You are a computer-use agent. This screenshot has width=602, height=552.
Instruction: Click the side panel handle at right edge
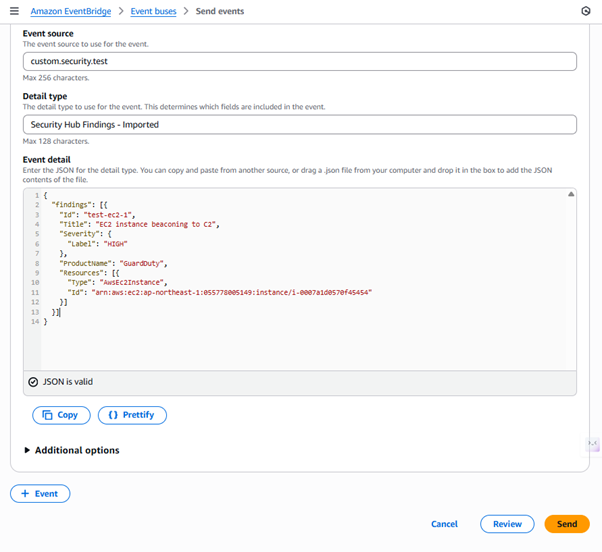pos(593,444)
